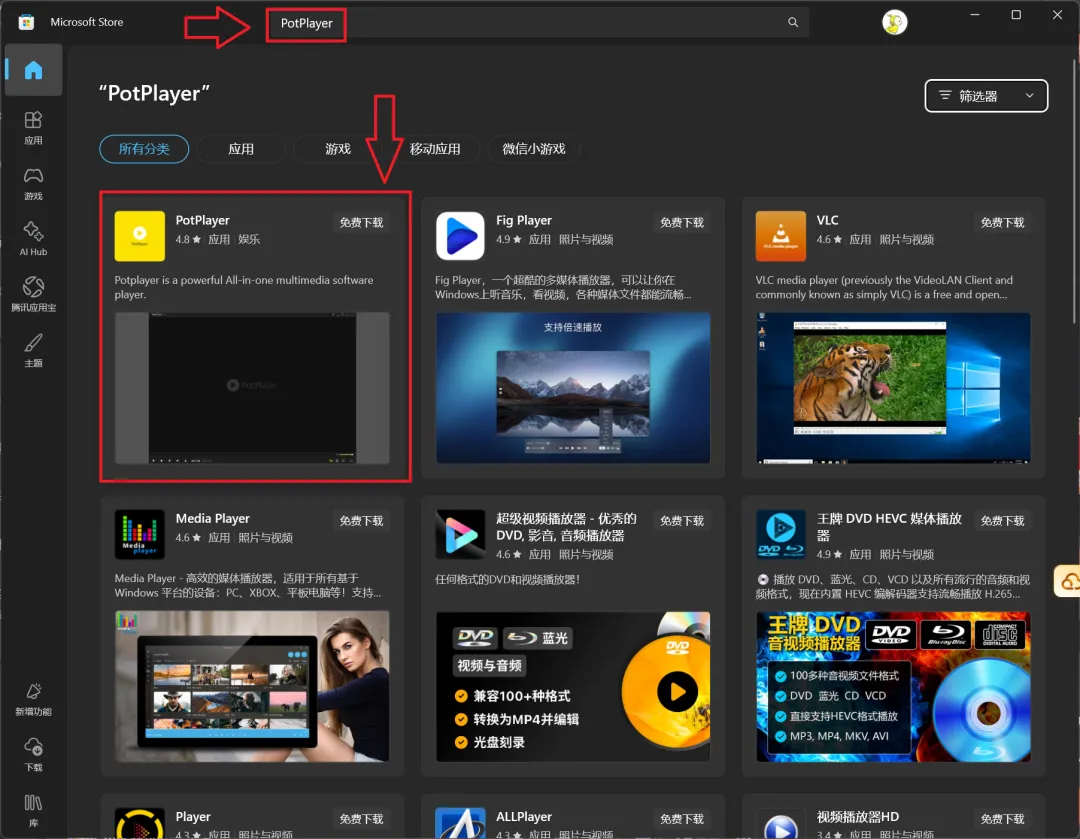Select the 应用 category tab
1080x839 pixels.
tap(241, 149)
